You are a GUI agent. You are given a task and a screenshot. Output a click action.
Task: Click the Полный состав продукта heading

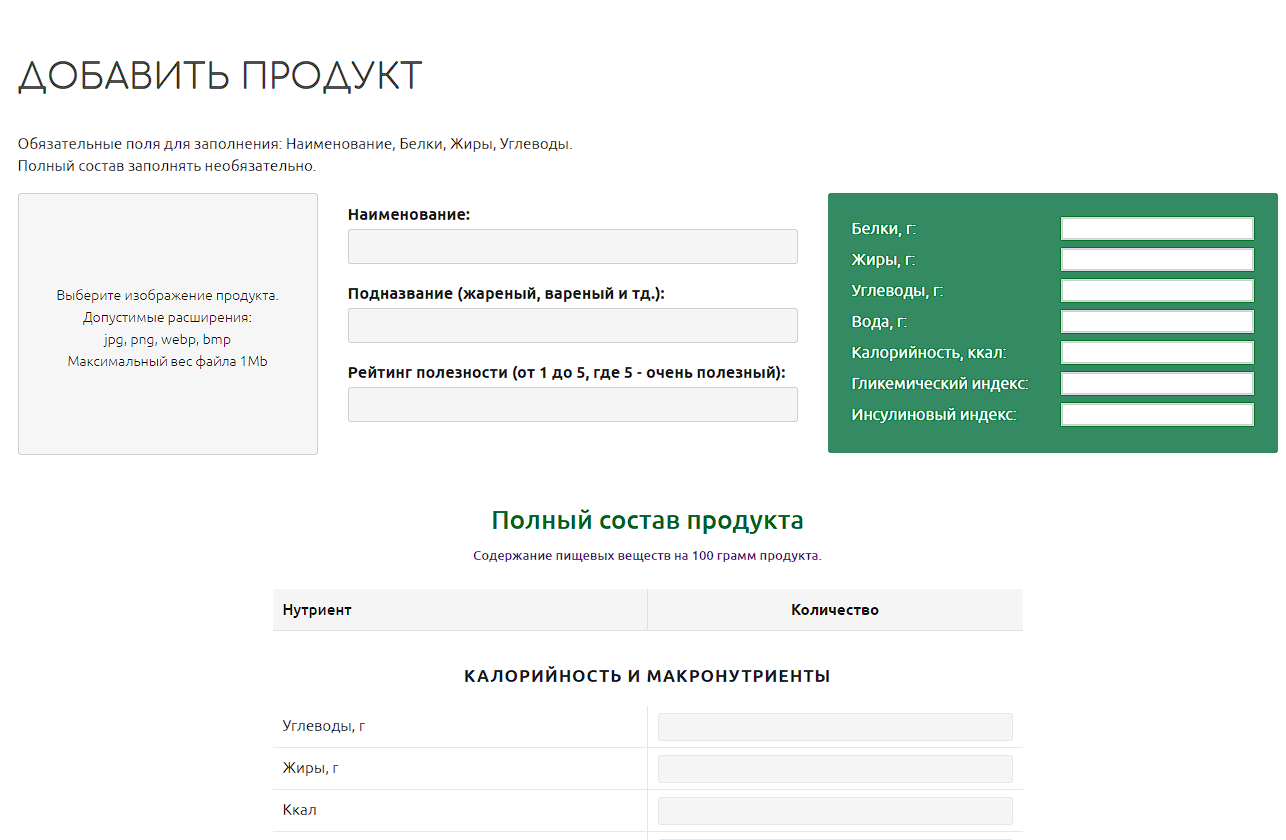coord(647,521)
